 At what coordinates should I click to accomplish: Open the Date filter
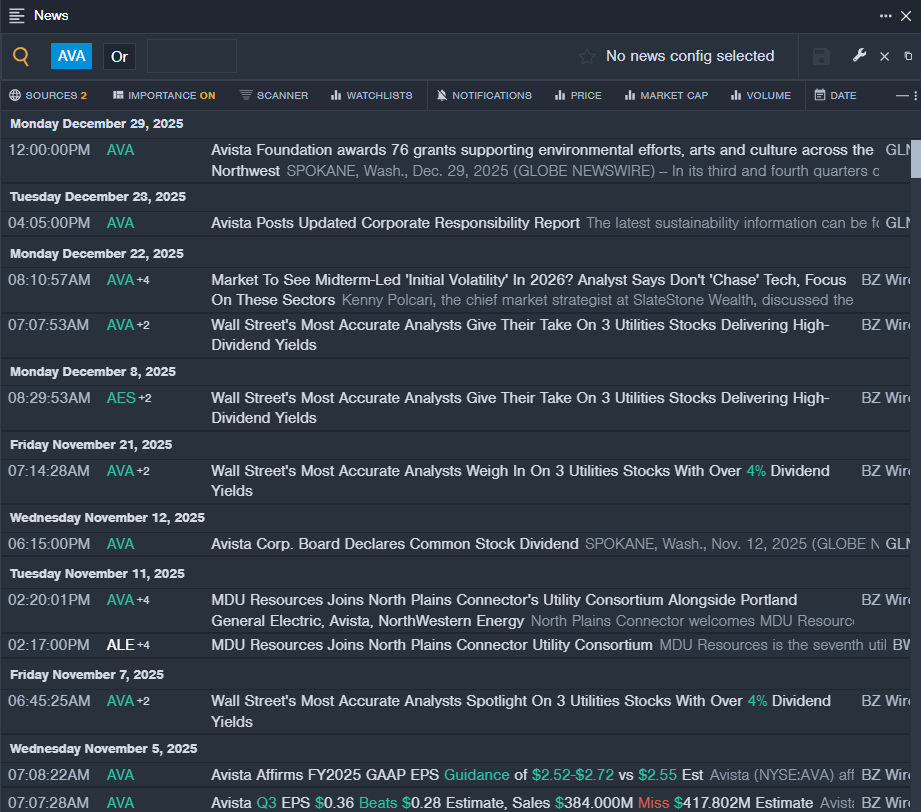tap(835, 96)
